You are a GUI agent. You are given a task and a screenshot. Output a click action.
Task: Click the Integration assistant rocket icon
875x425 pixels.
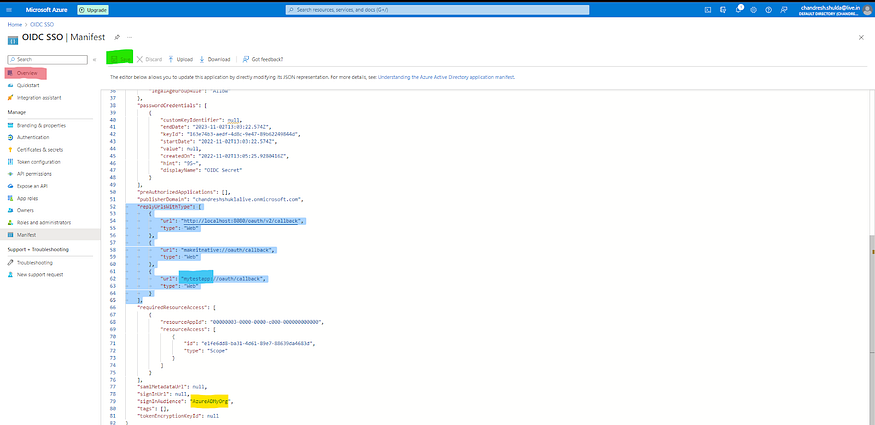click(11, 98)
